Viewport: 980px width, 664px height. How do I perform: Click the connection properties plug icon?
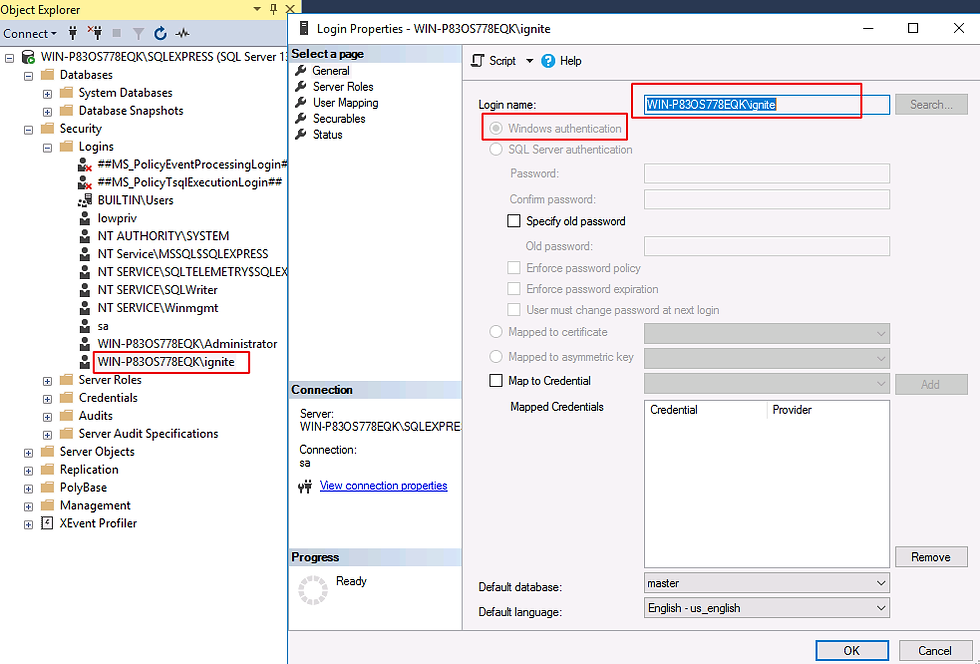click(305, 486)
